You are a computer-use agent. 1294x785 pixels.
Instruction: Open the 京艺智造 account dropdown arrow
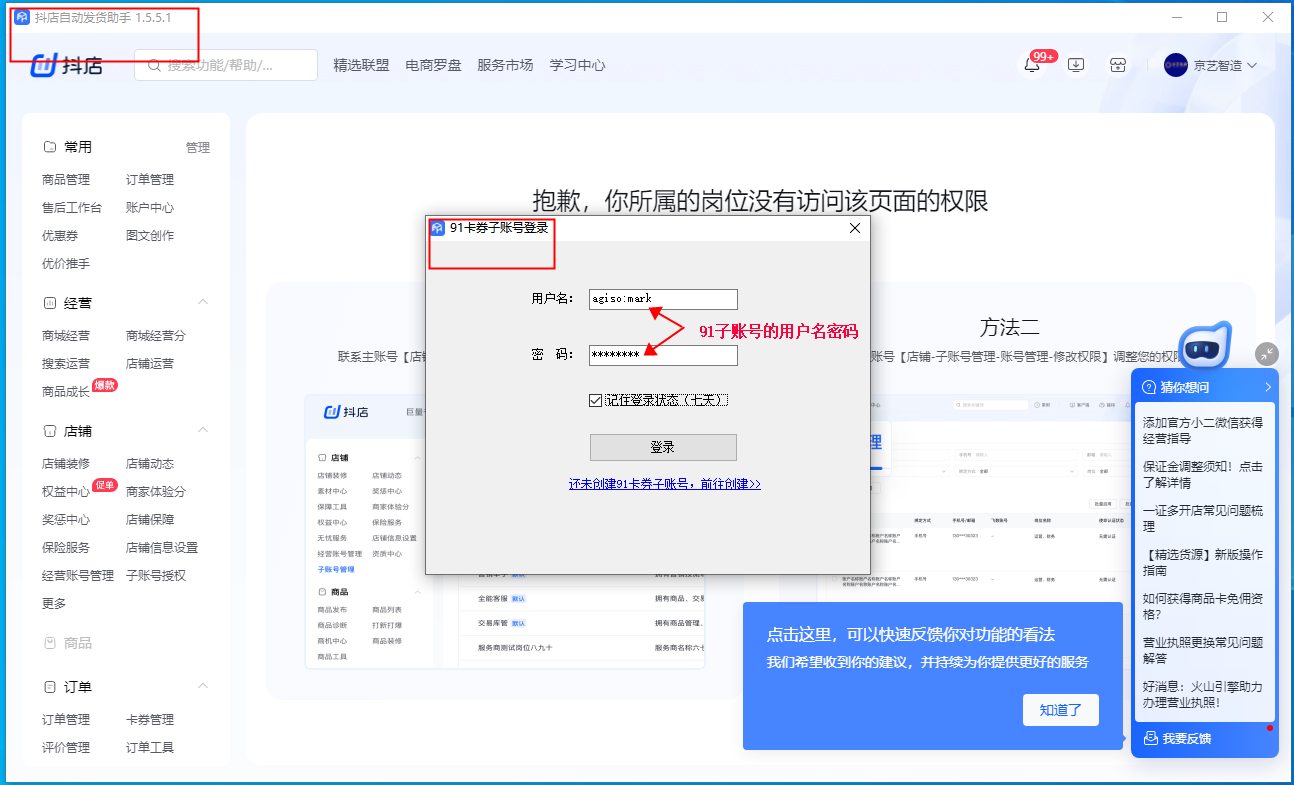tap(1252, 66)
